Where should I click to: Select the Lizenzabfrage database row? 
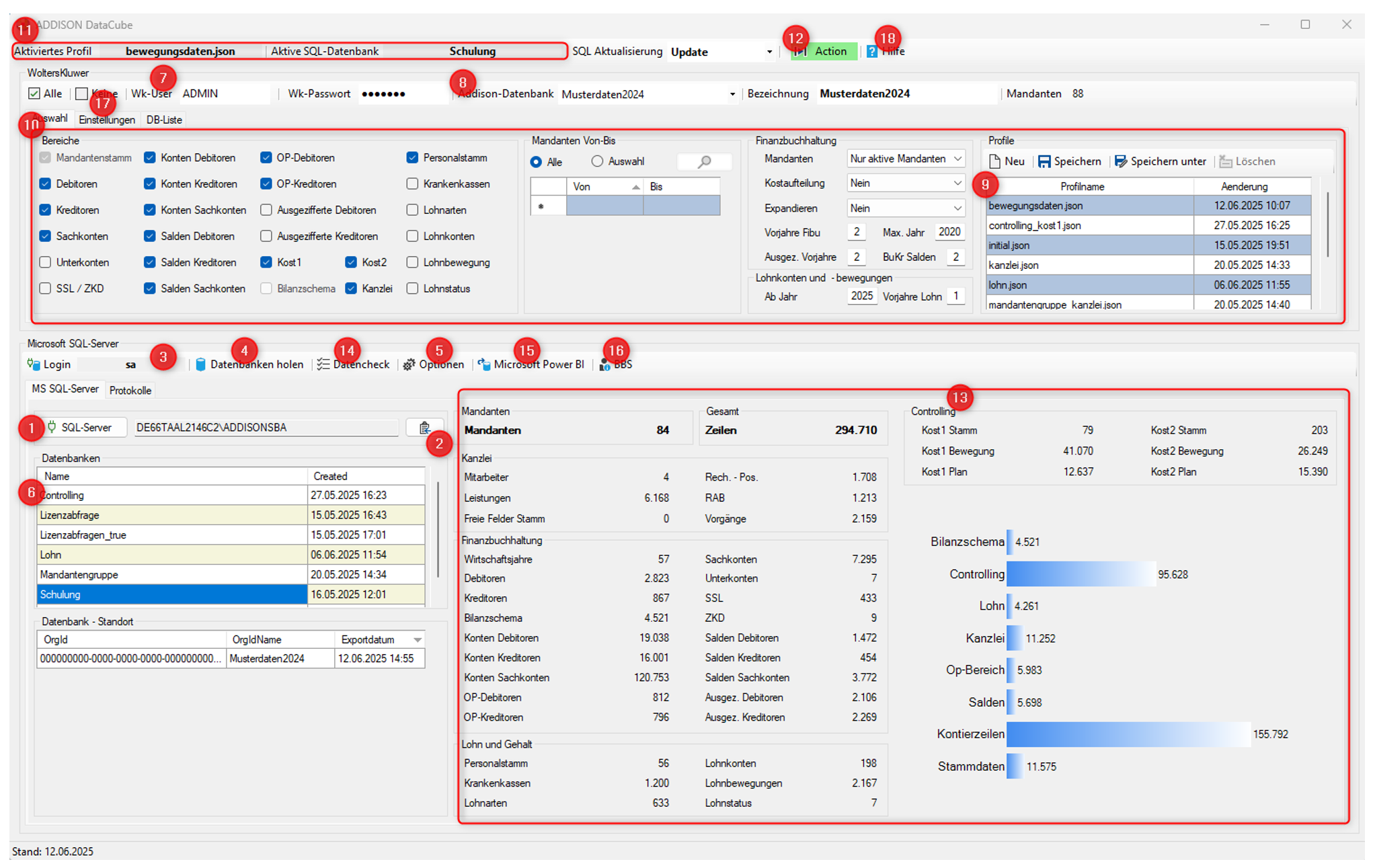(x=231, y=515)
